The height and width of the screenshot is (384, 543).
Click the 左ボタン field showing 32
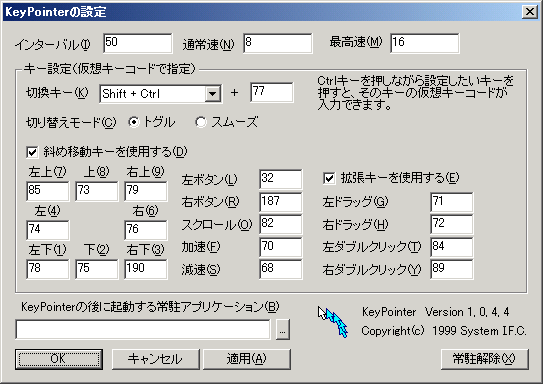pyautogui.click(x=281, y=179)
